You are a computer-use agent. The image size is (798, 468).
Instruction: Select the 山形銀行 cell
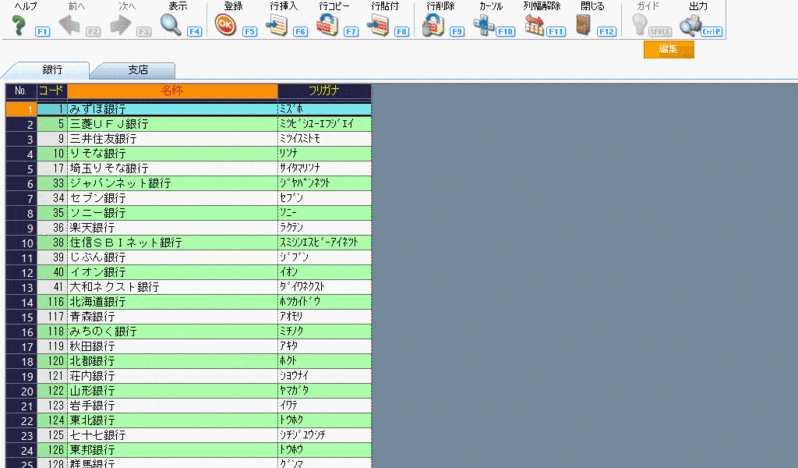tap(173, 390)
